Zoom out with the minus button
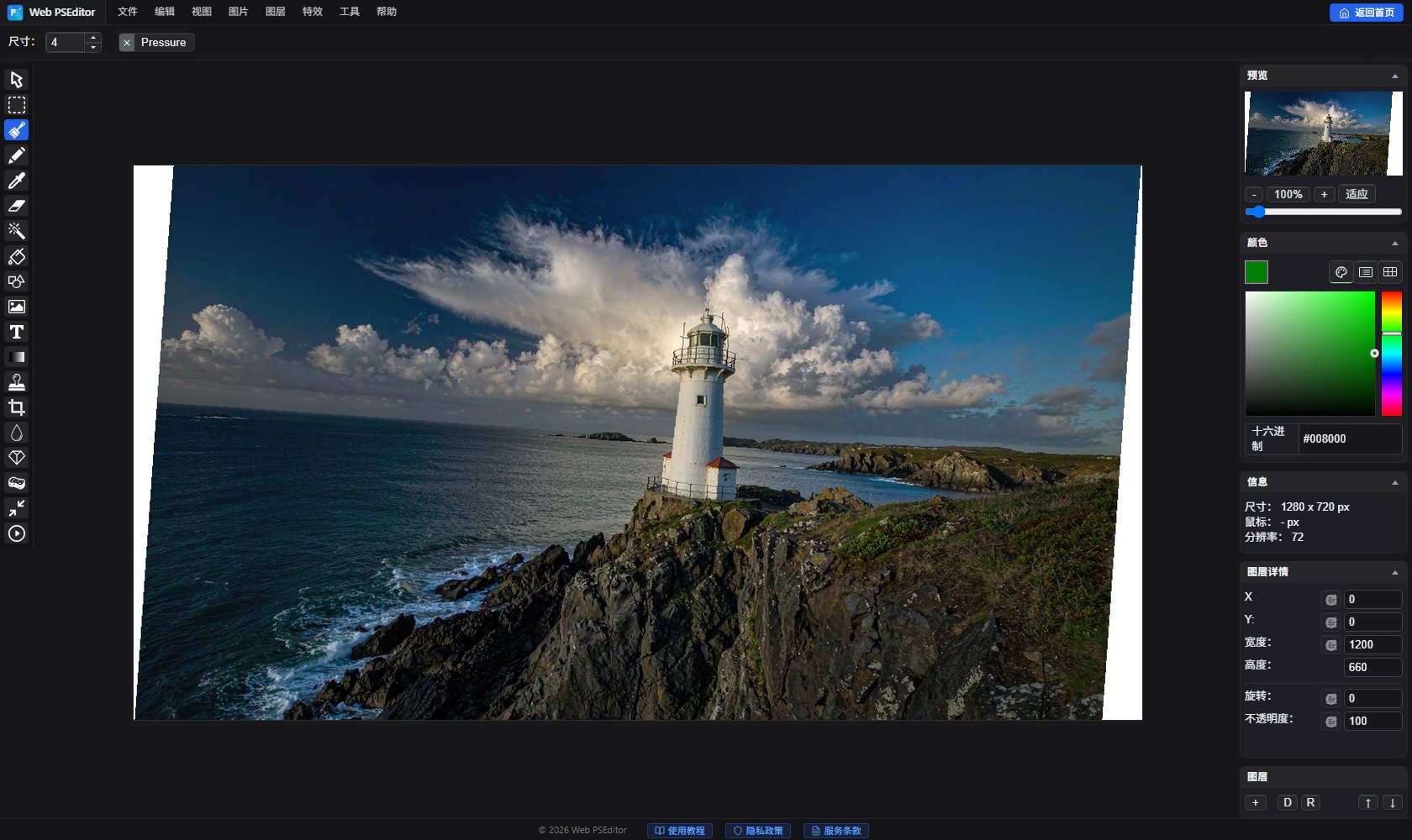 pos(1254,195)
